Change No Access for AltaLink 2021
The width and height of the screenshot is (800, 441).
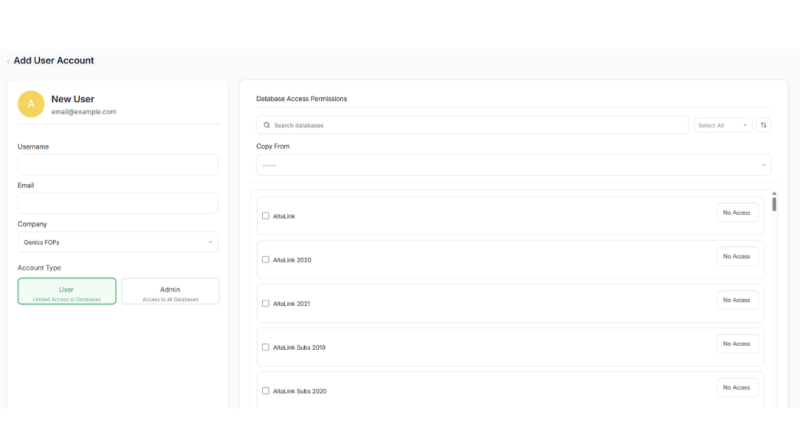tap(737, 300)
